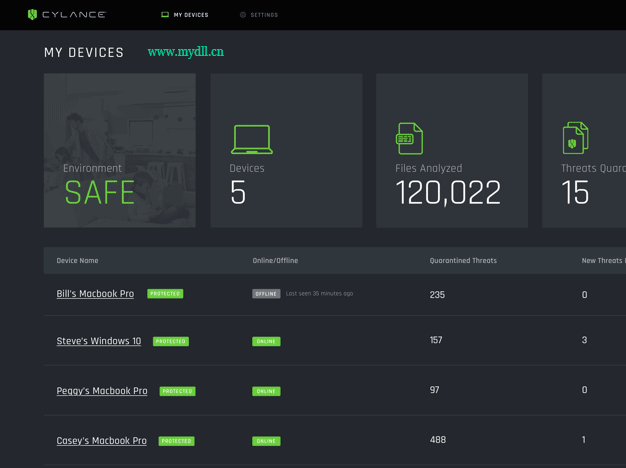Click the Devices card label
Image resolution: width=626 pixels, height=468 pixels.
(x=247, y=169)
